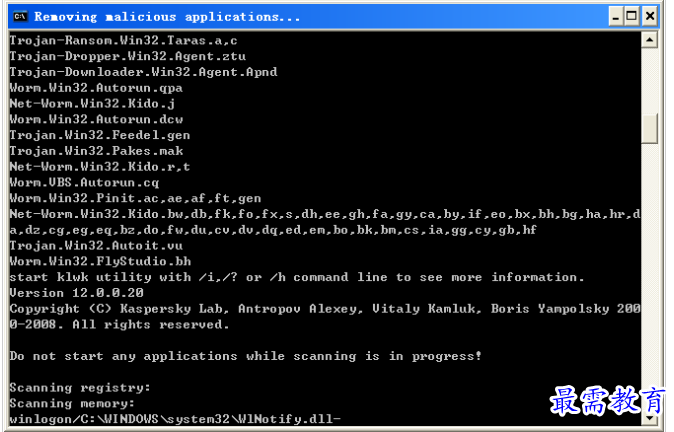Click the scrollbar track above the thumb

click(649, 80)
